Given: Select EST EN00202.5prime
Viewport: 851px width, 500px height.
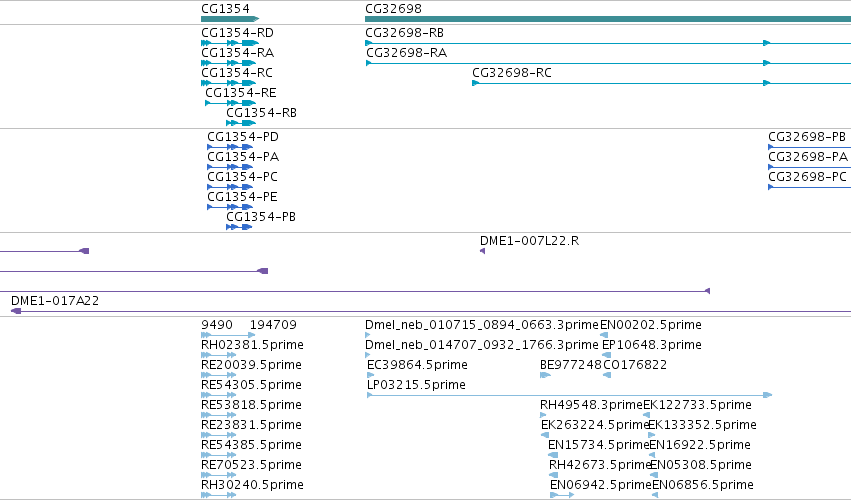Looking at the screenshot, I should tap(651, 325).
